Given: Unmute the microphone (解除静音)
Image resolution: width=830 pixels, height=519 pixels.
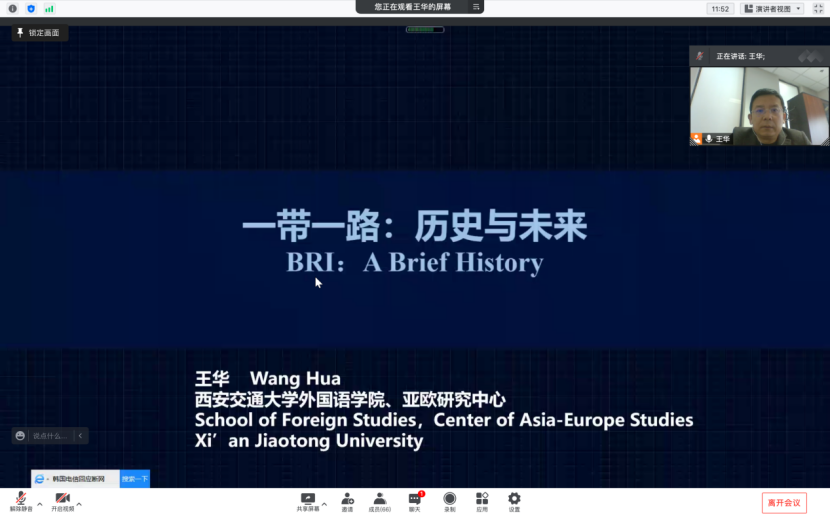Looking at the screenshot, I should tap(21, 502).
